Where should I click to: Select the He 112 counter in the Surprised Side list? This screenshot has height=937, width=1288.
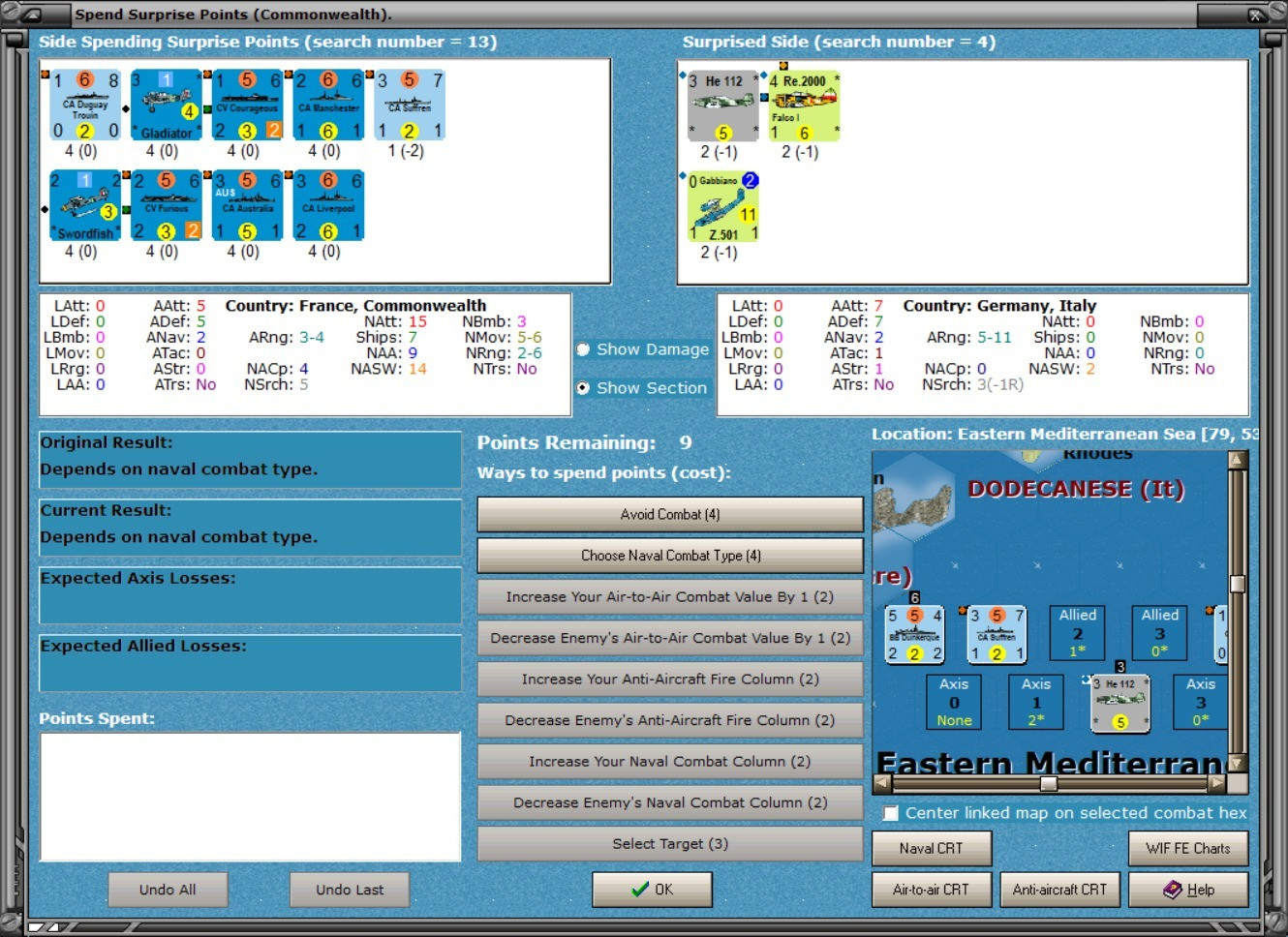(x=722, y=106)
